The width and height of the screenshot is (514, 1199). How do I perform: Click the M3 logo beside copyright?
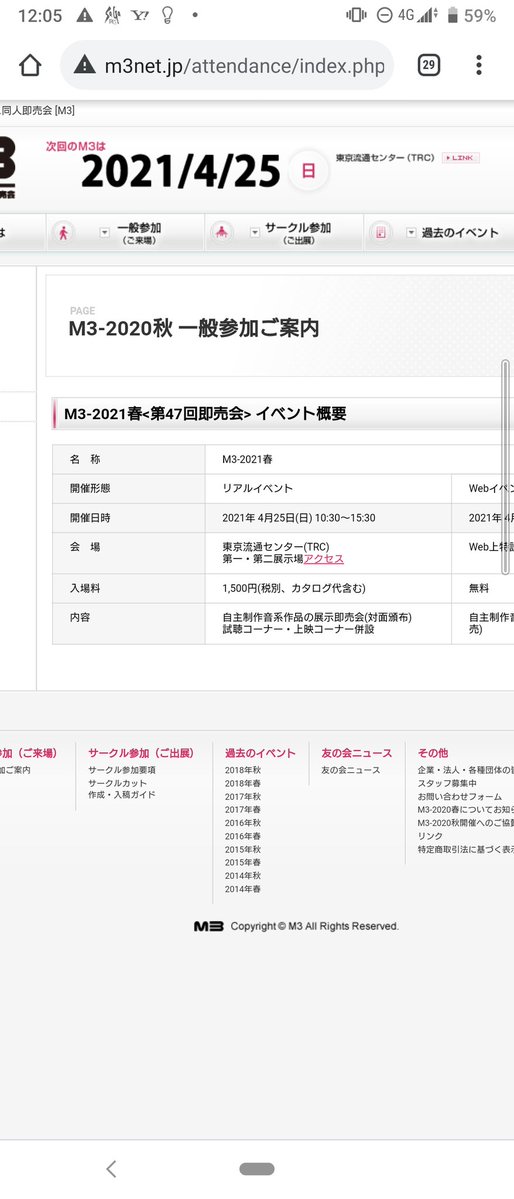(209, 926)
